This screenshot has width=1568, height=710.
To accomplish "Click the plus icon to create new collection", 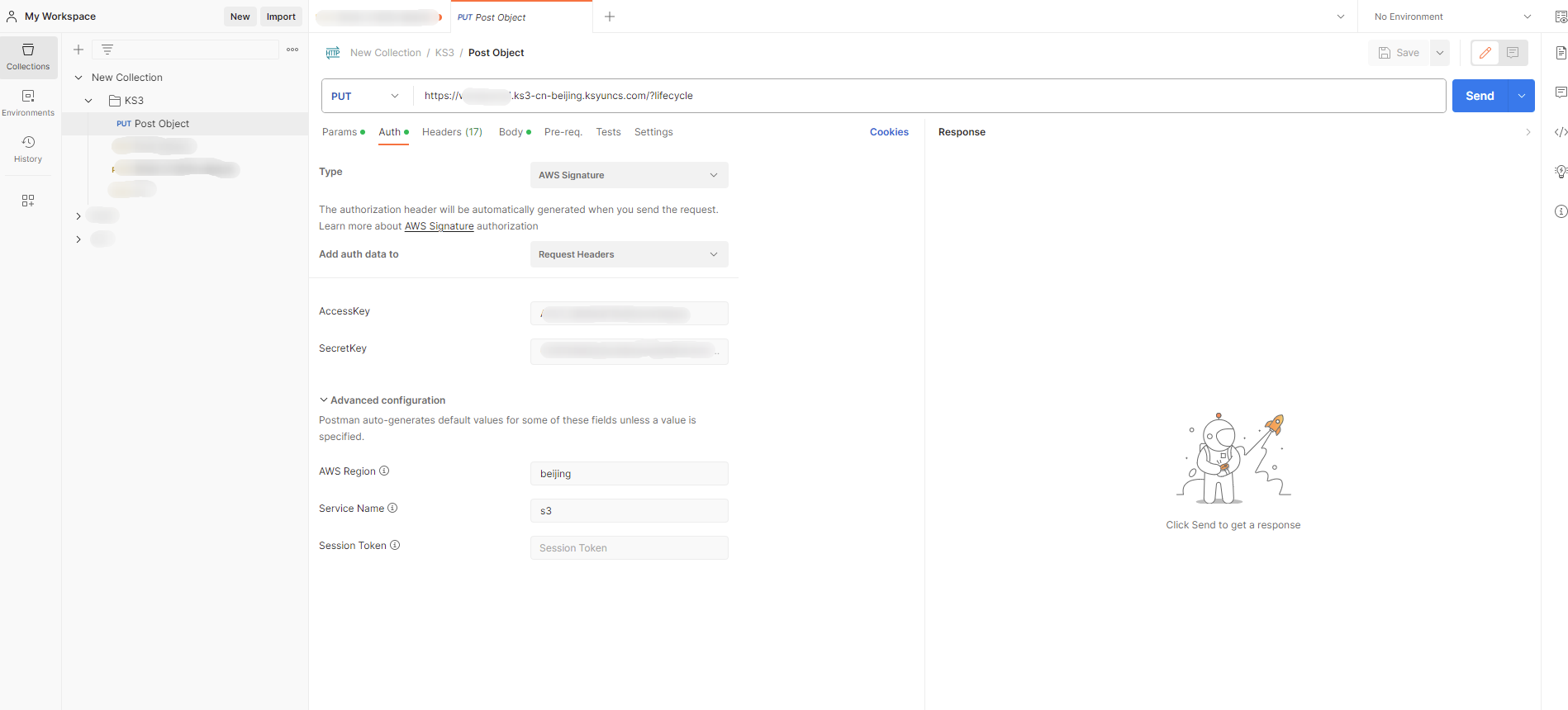I will coord(78,50).
